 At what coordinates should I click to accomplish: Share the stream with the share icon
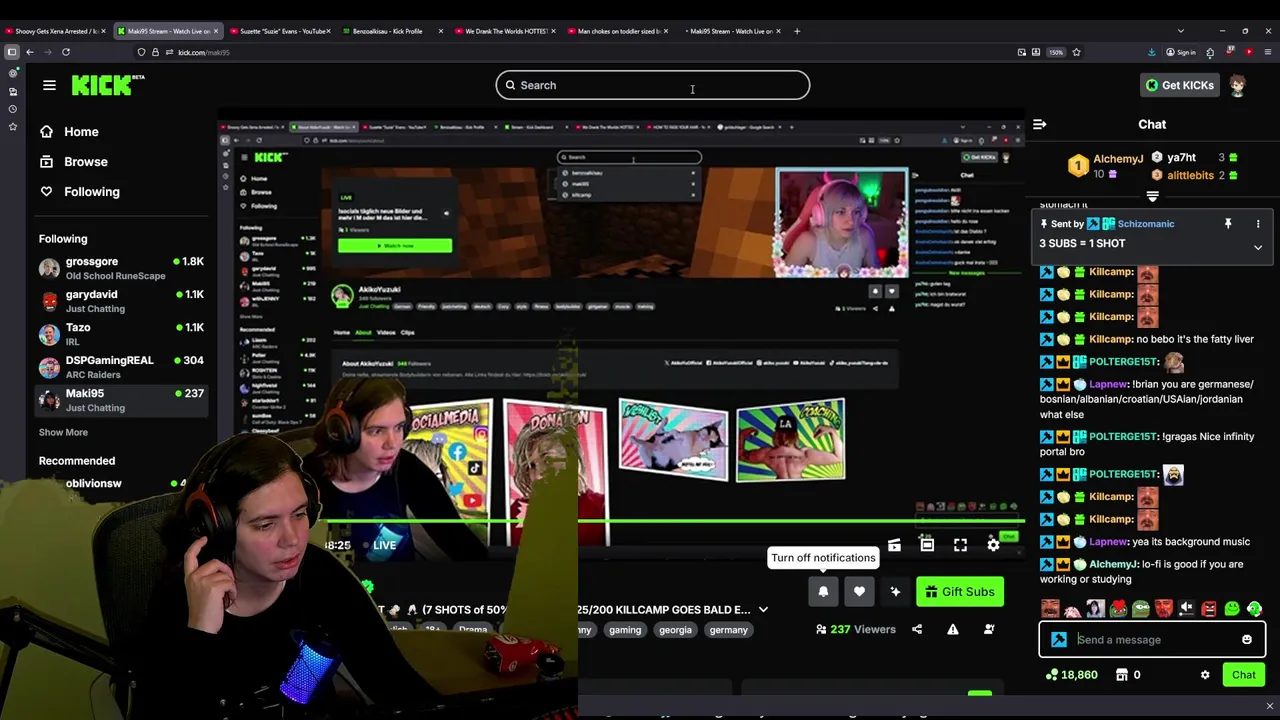(x=917, y=629)
